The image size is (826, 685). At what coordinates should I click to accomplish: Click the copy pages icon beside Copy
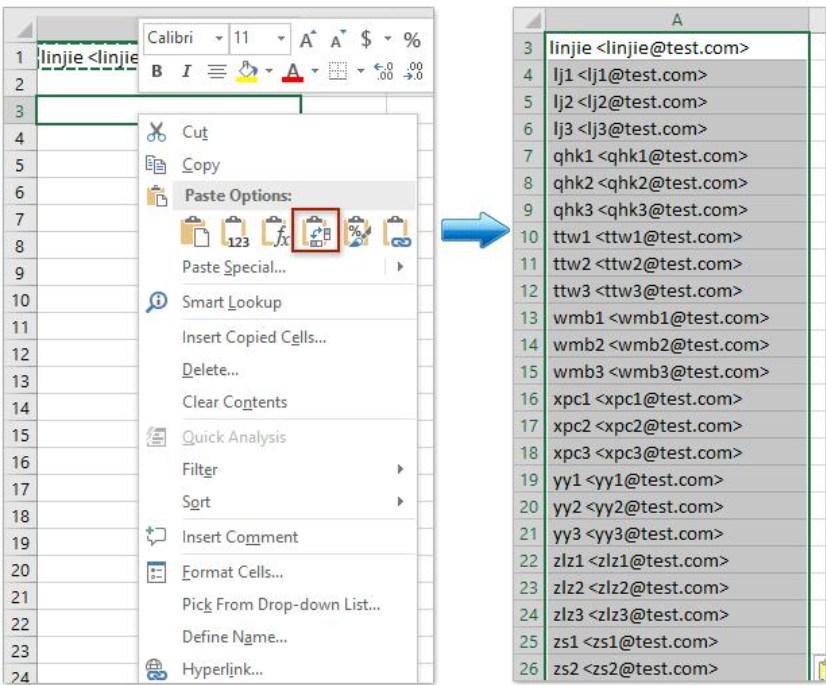pyautogui.click(x=156, y=164)
